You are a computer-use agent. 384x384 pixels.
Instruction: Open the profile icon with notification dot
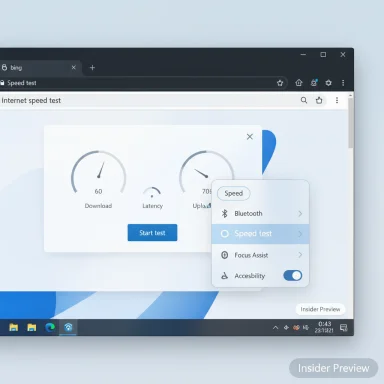[314, 83]
